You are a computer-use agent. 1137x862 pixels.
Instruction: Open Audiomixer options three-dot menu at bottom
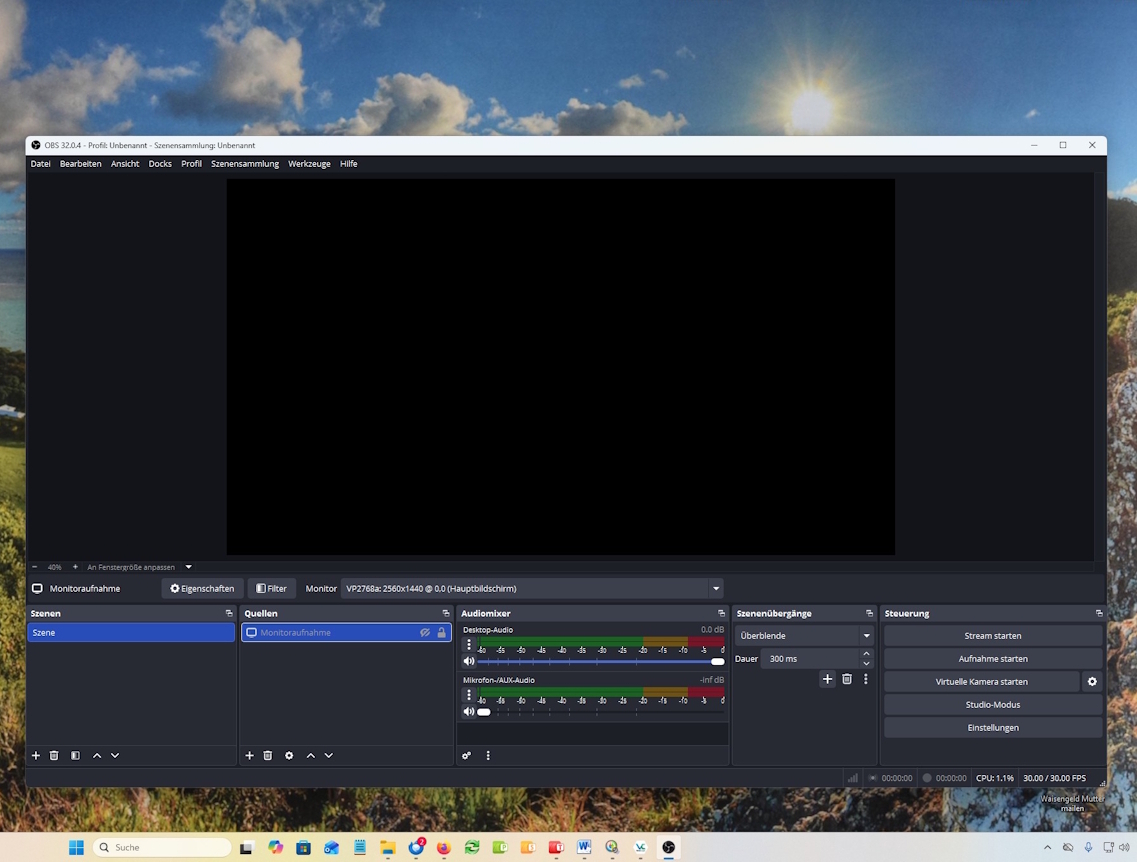pyautogui.click(x=488, y=755)
